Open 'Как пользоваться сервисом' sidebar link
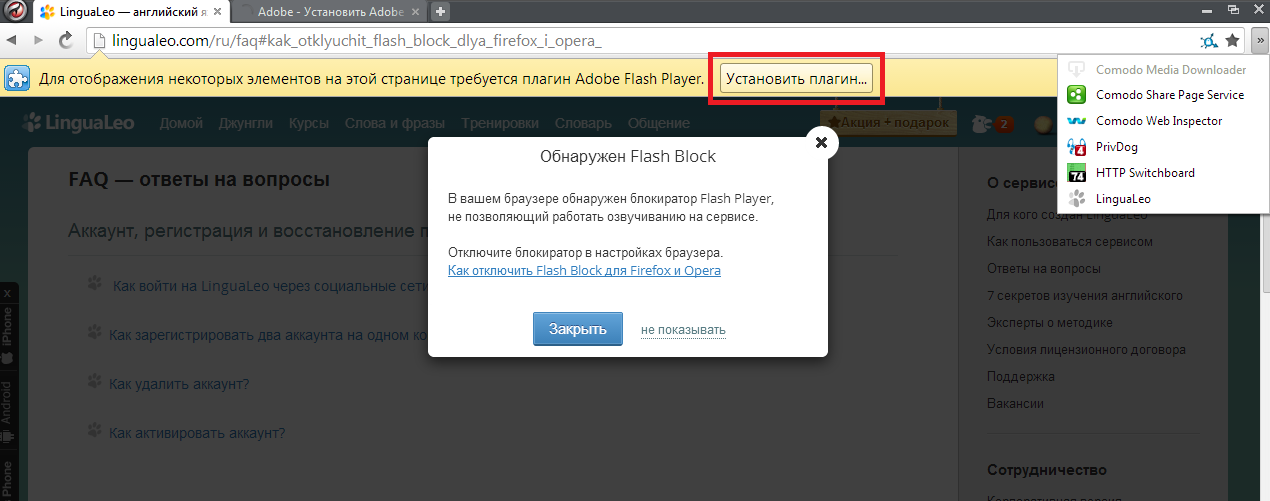This screenshot has height=501, width=1270. [1070, 241]
